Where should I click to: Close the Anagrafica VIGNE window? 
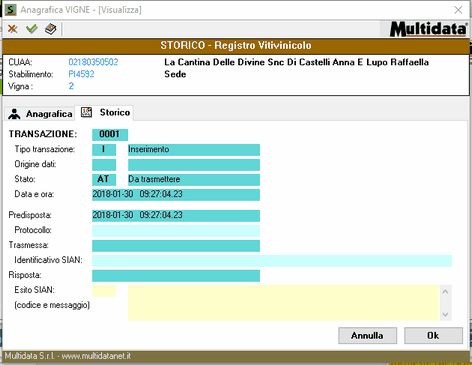458,10
